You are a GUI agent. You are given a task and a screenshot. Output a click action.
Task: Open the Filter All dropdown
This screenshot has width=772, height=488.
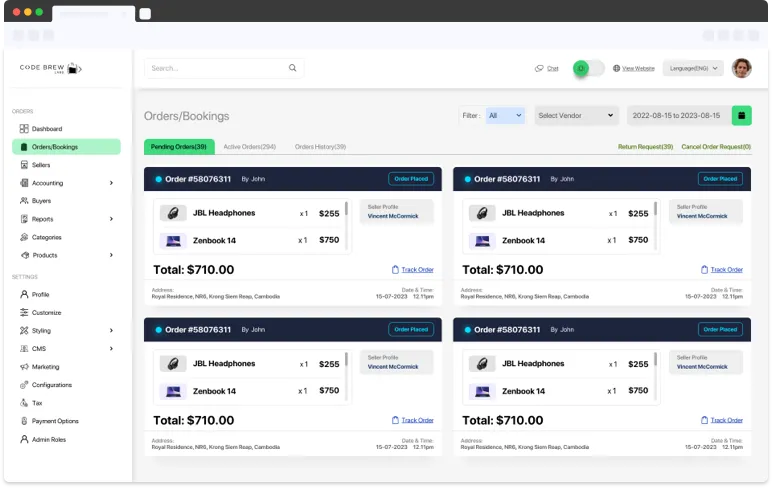[505, 116]
